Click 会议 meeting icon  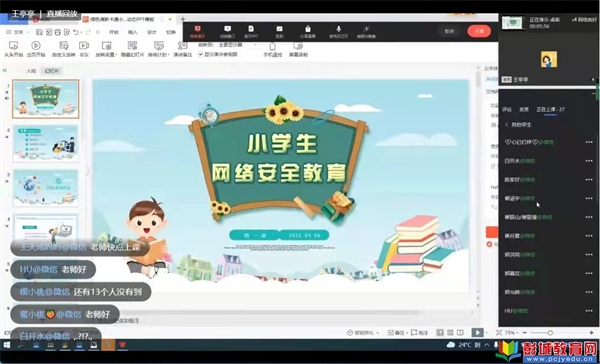pyautogui.click(x=84, y=46)
